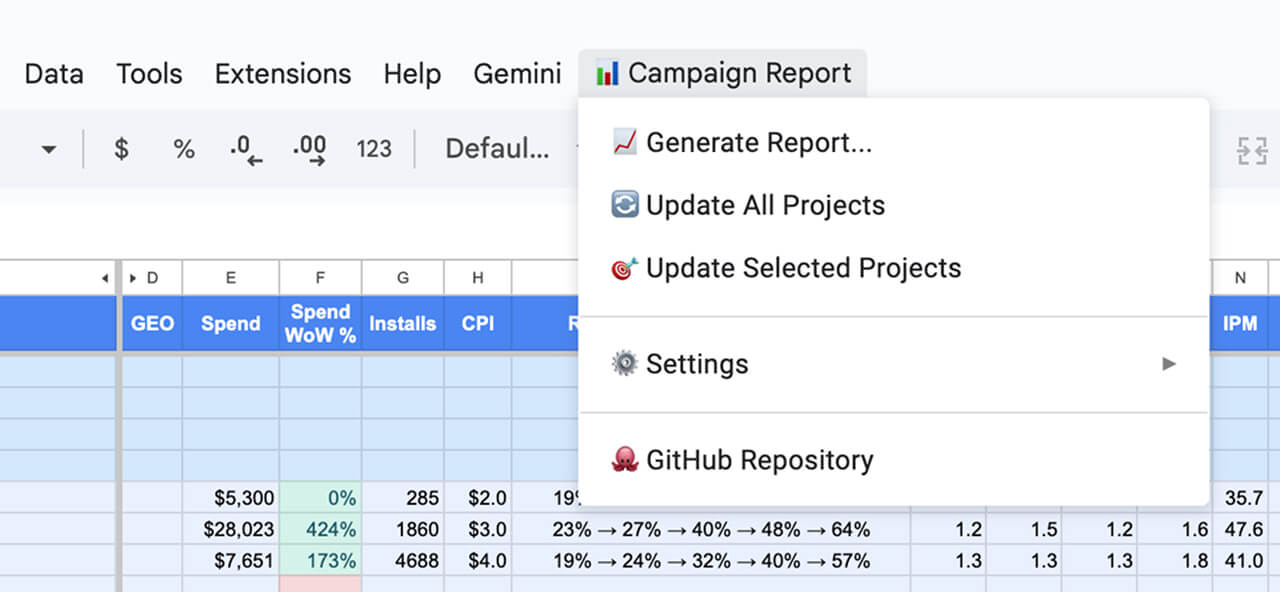Expand hidden columns arrow beside column D
Viewport: 1280px width, 592px height.
pyautogui.click(x=133, y=278)
